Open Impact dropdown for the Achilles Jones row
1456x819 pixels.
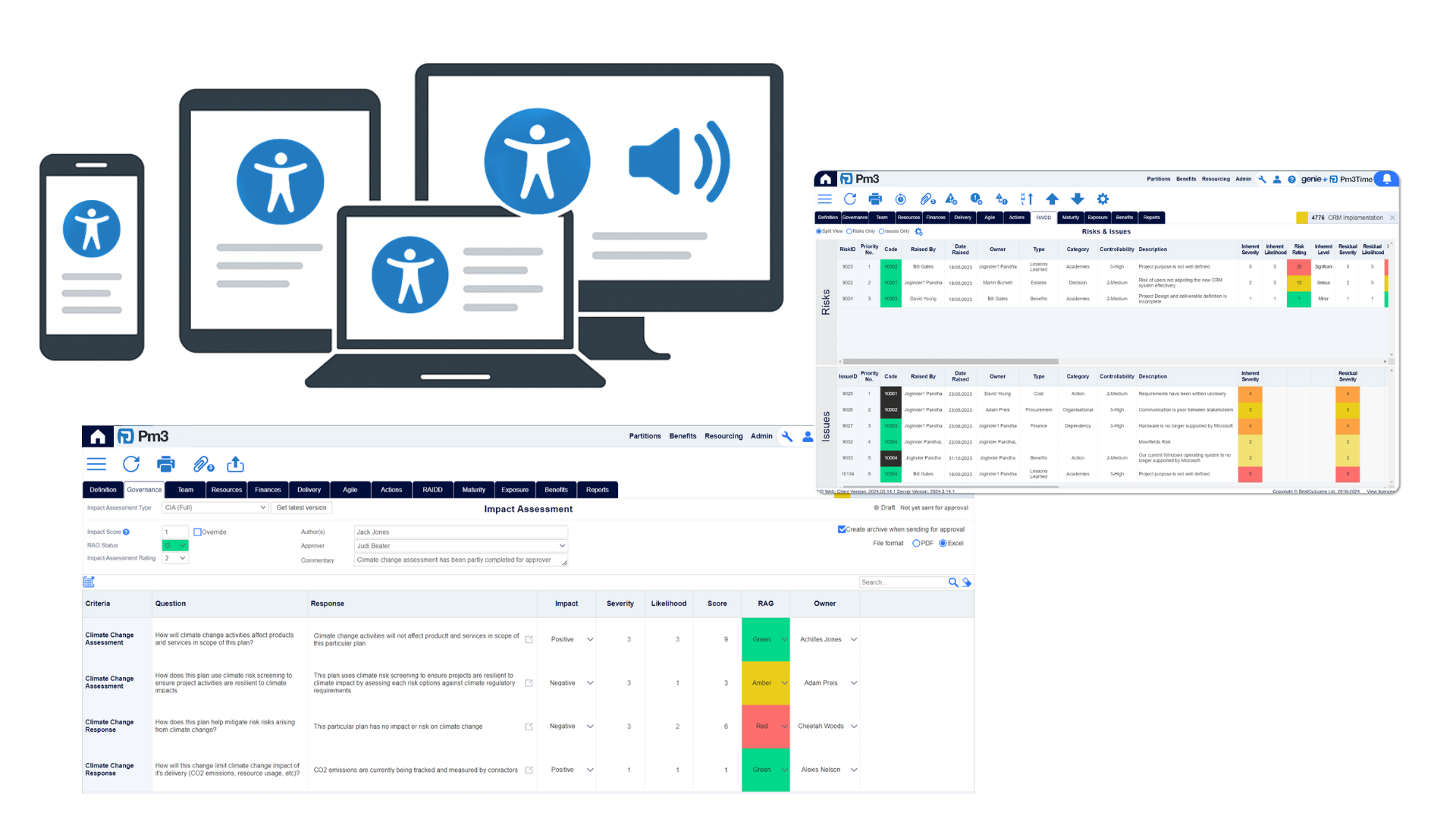pyautogui.click(x=590, y=639)
